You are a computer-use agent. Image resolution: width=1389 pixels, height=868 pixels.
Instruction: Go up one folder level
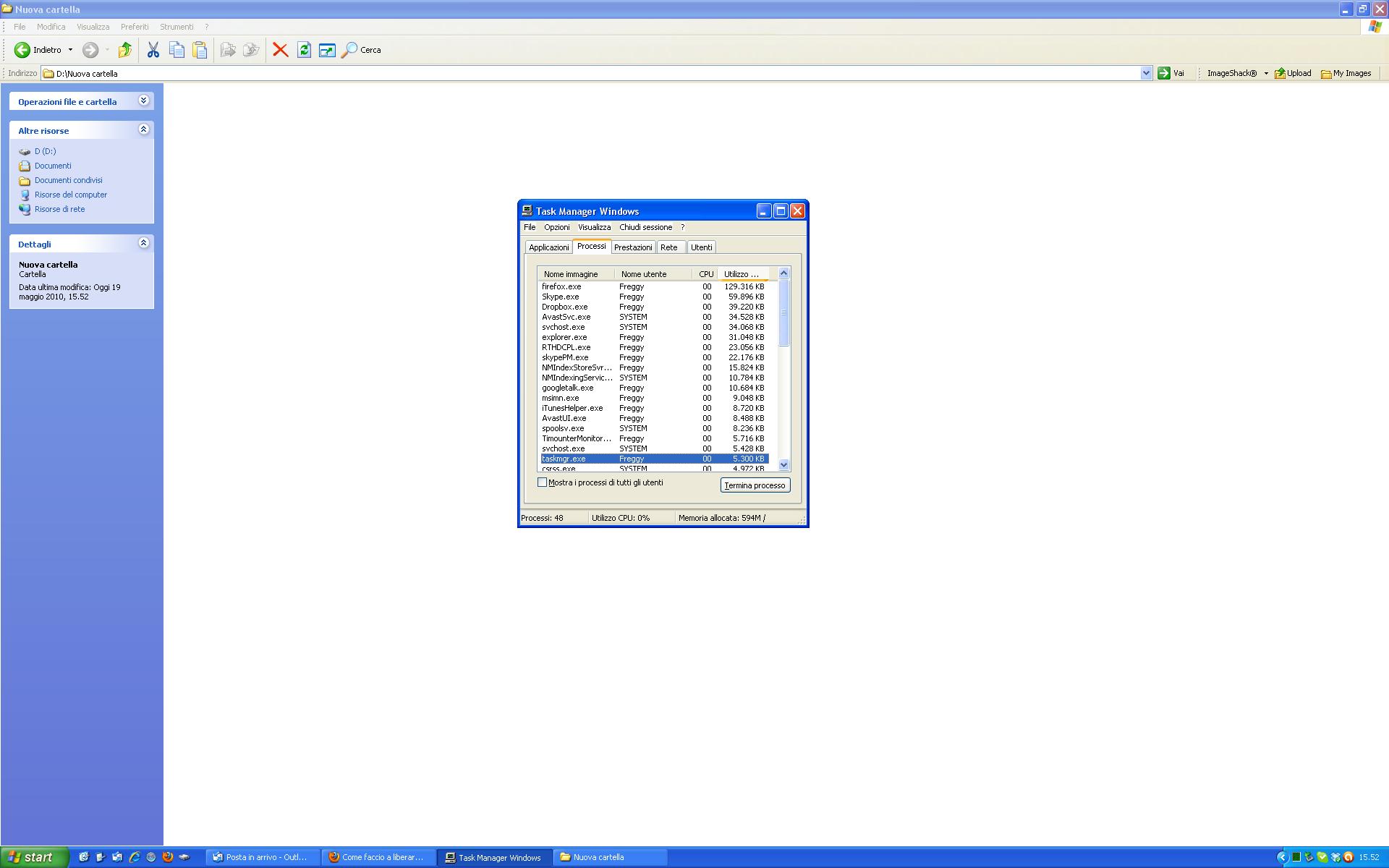coord(125,50)
